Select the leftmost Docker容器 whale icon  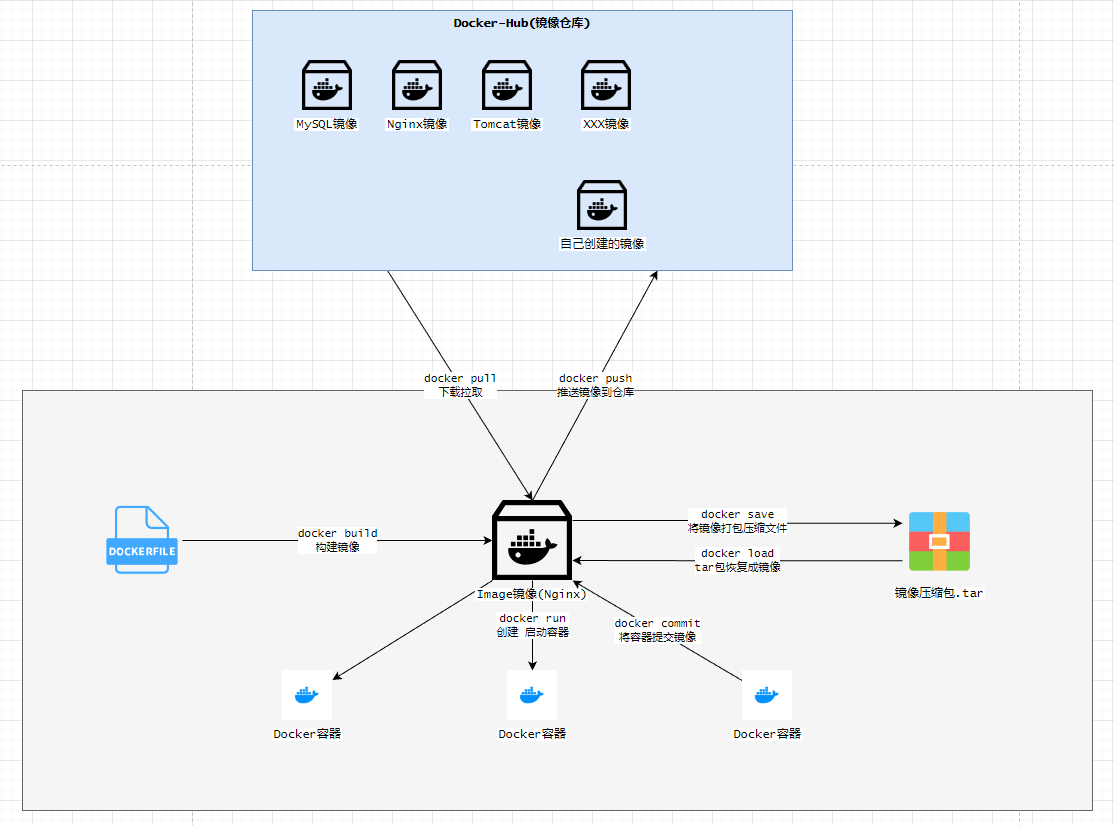307,695
